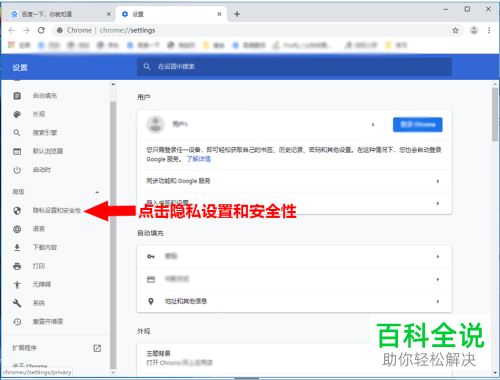Open the Theme (主题背景) row
The width and height of the screenshot is (500, 380).
[x=294, y=358]
